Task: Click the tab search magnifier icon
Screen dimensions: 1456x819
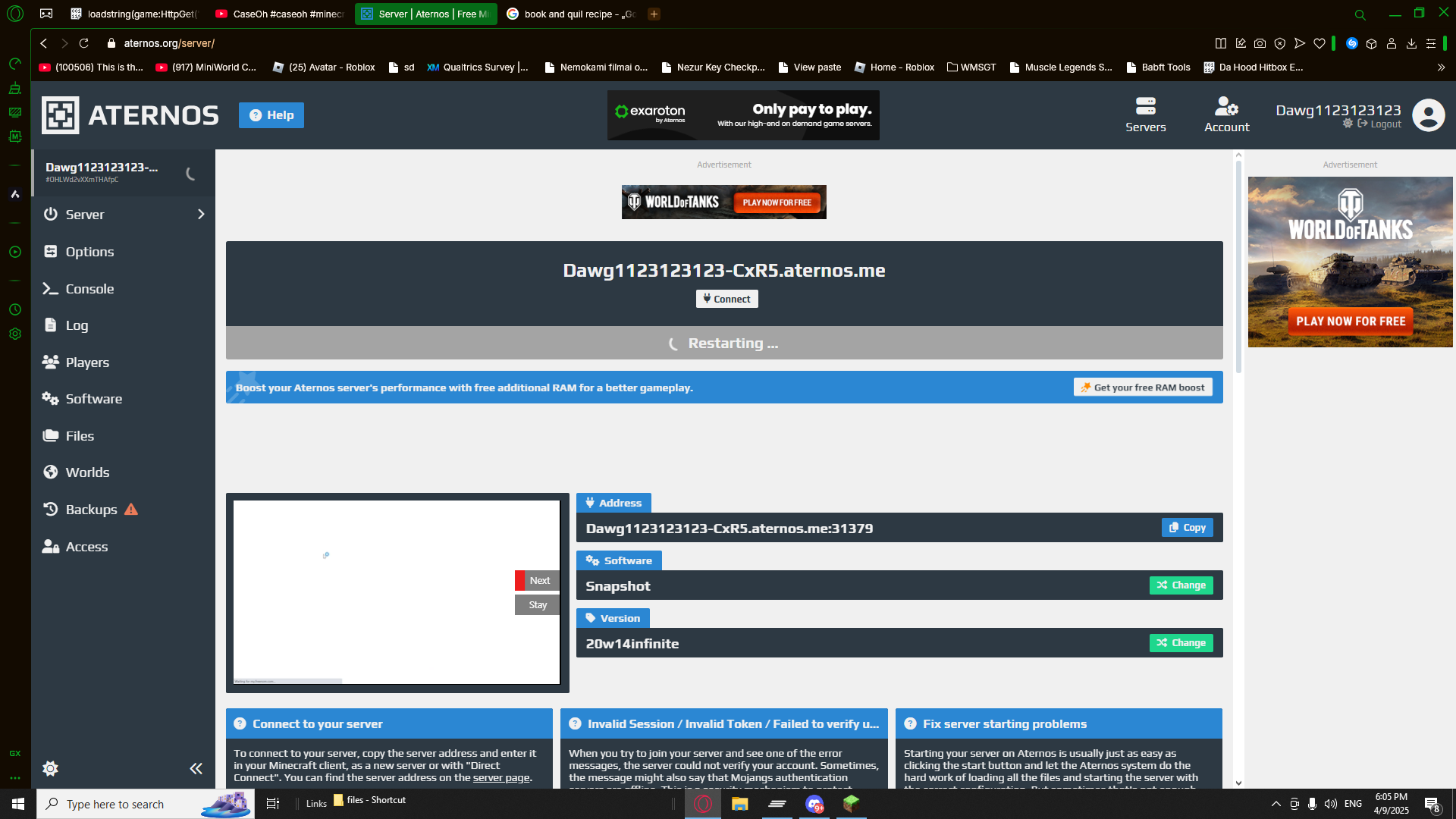Action: pyautogui.click(x=1360, y=14)
